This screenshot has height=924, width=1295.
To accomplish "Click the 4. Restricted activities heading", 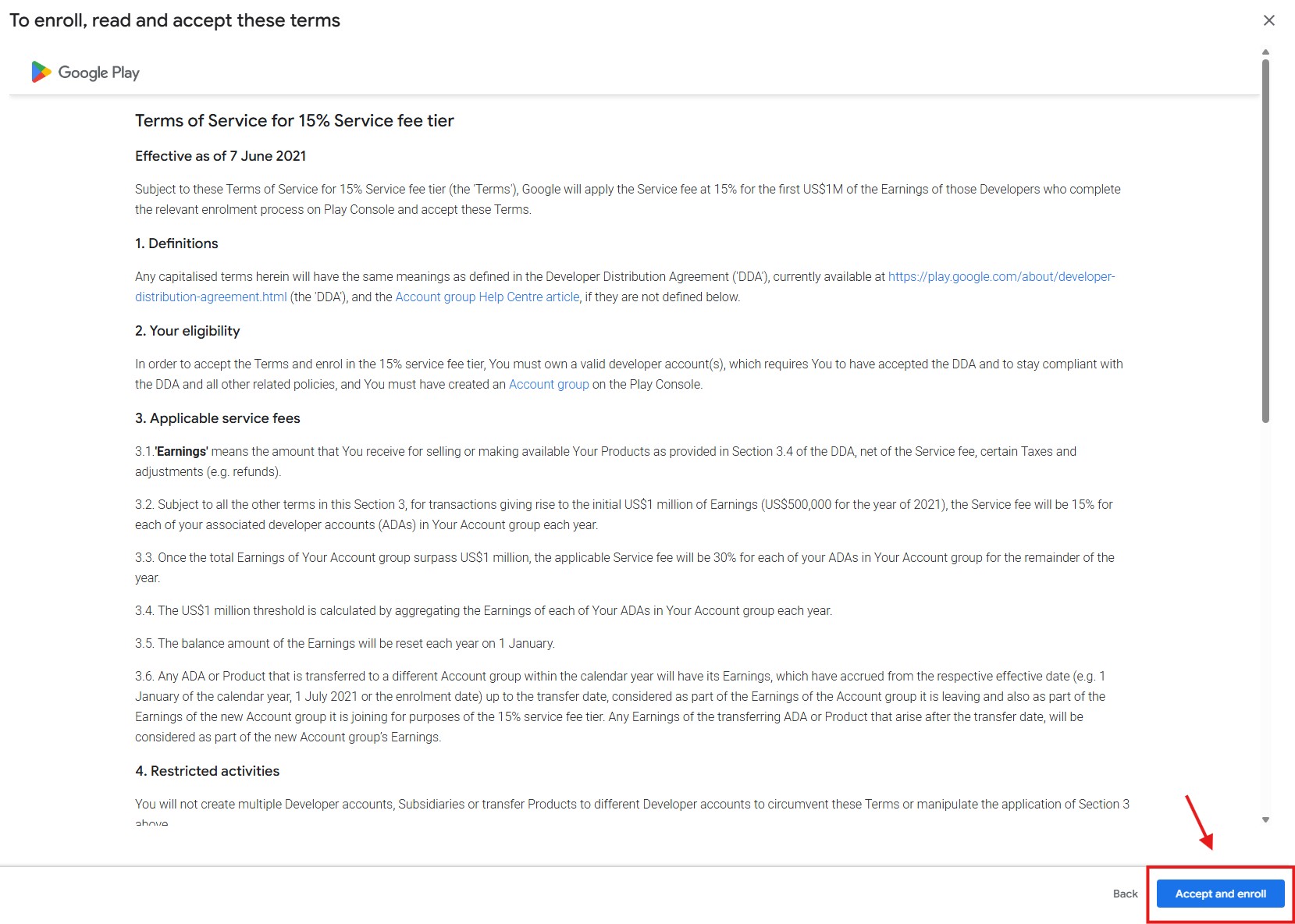I will tap(207, 771).
